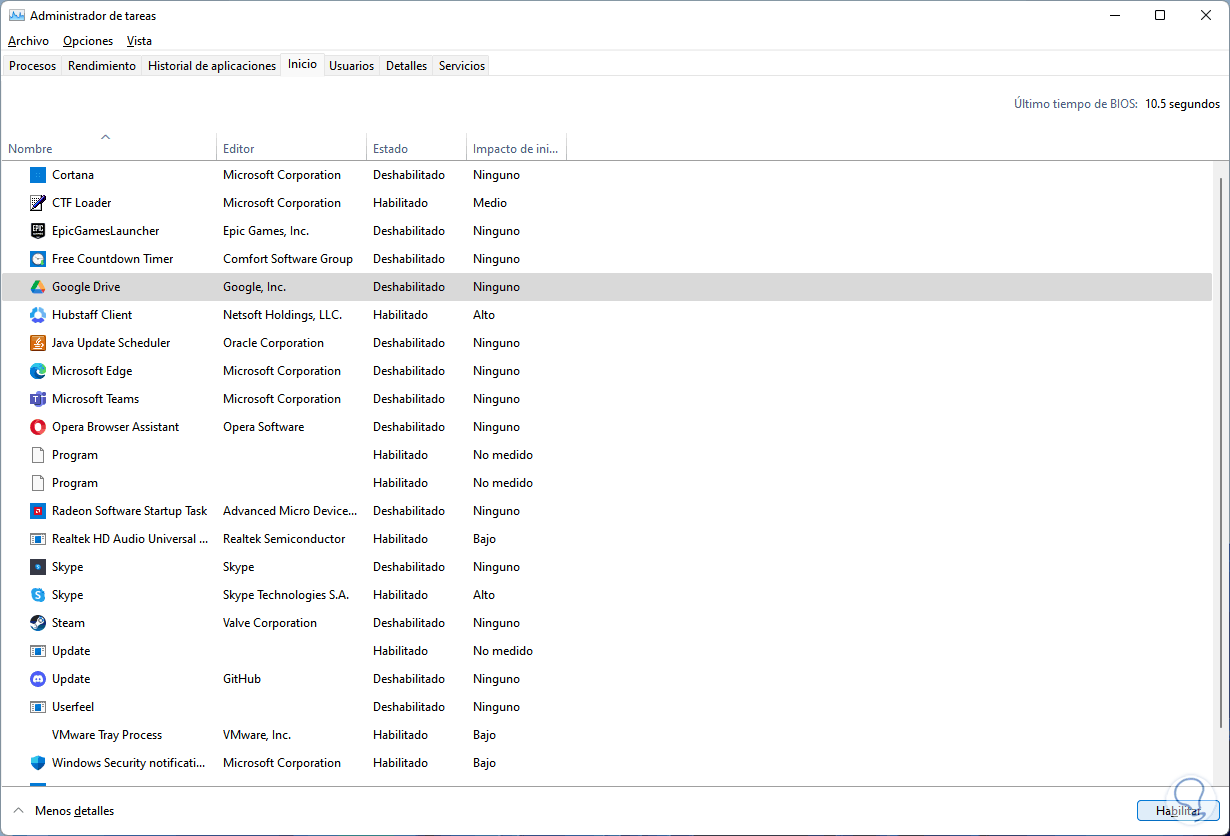
Task: Sort by the Editor column header
Action: [291, 148]
